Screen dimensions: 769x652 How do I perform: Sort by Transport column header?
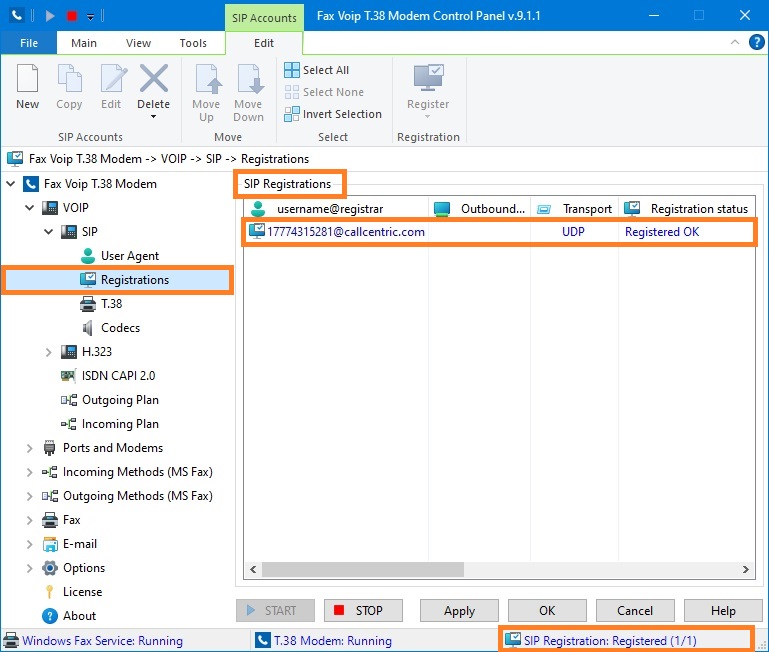(x=575, y=209)
